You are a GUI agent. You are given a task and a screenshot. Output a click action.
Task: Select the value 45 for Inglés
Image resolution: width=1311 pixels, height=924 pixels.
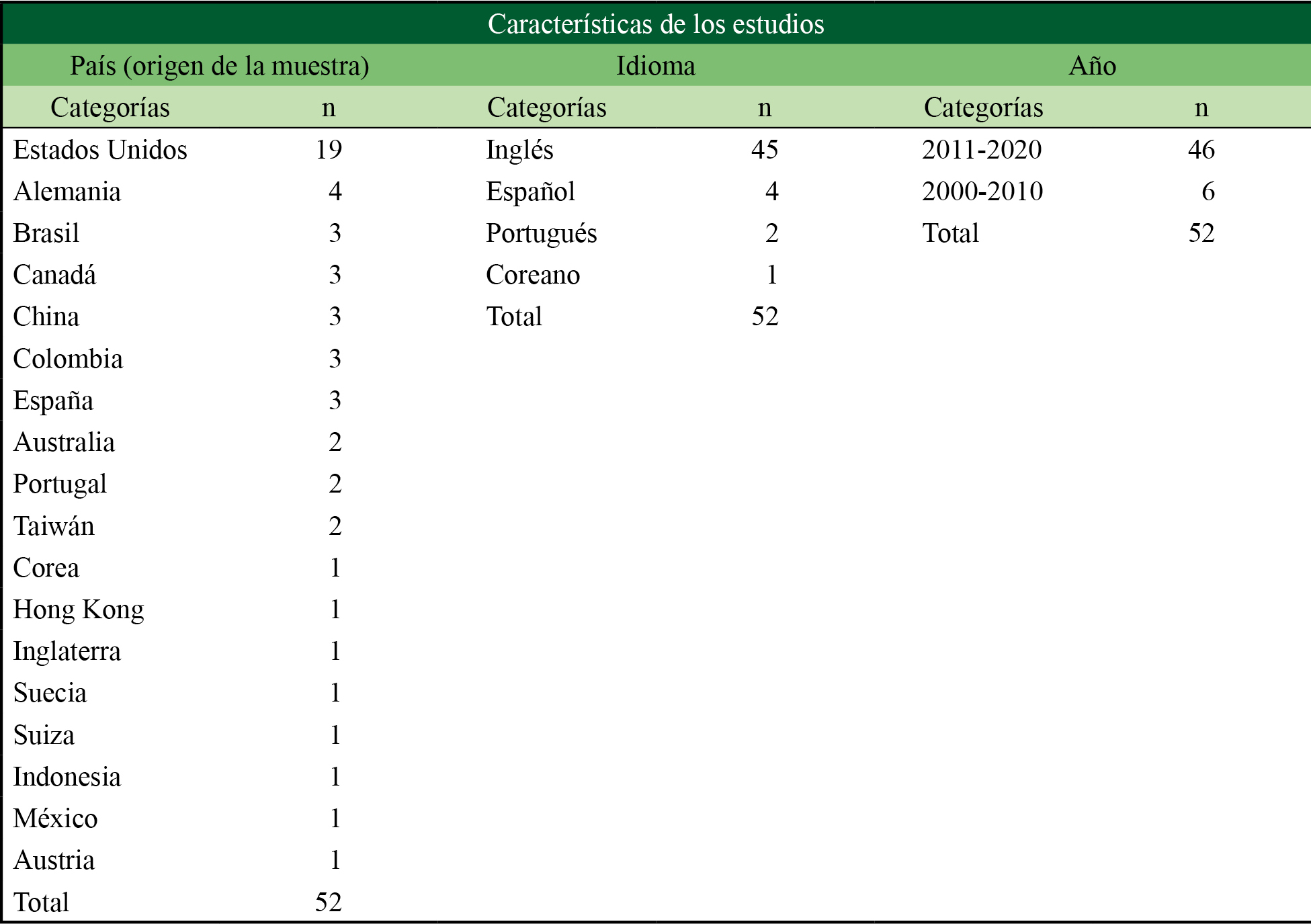pos(765,150)
